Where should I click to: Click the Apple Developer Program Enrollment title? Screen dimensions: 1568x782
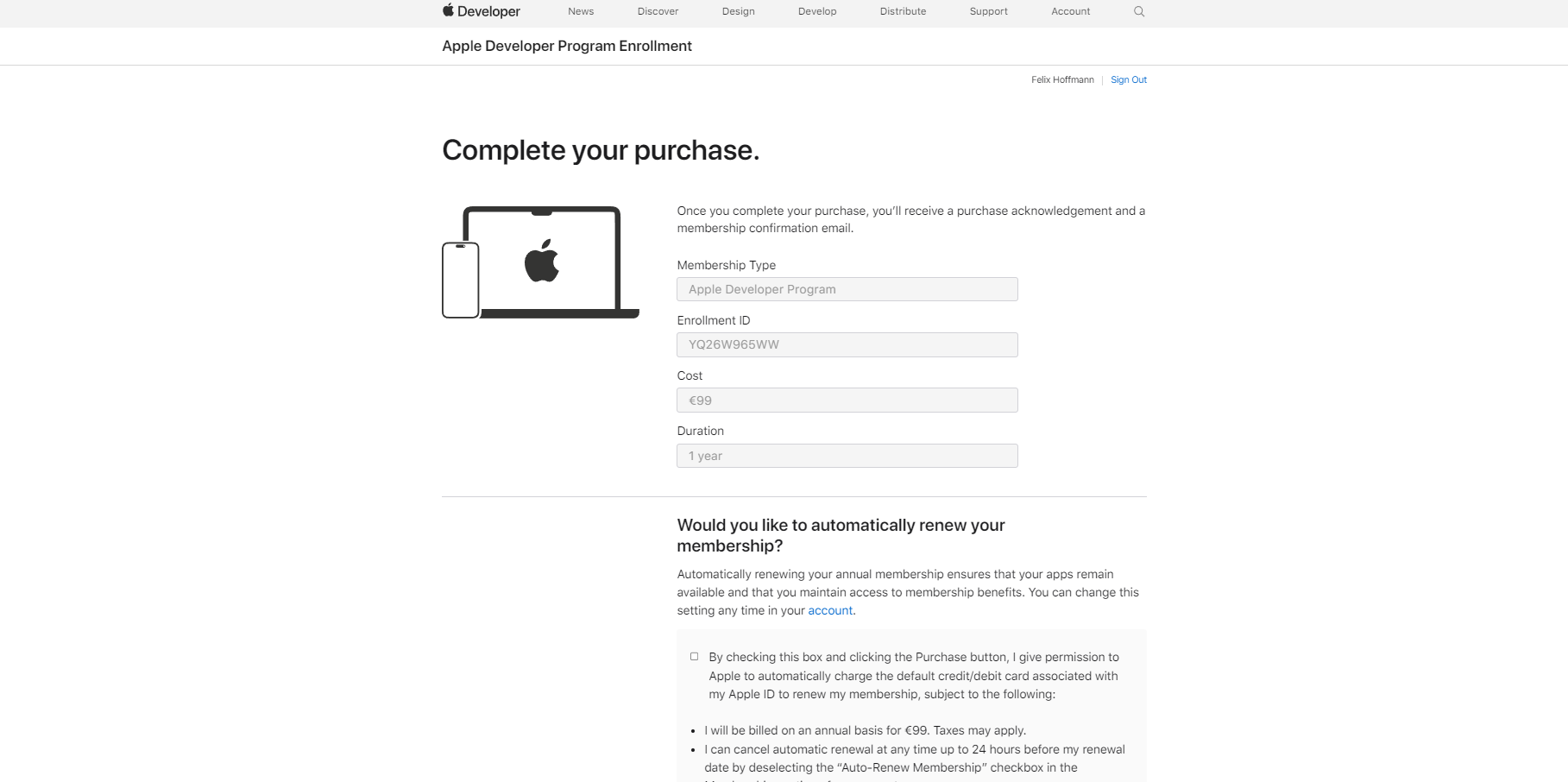pyautogui.click(x=567, y=46)
